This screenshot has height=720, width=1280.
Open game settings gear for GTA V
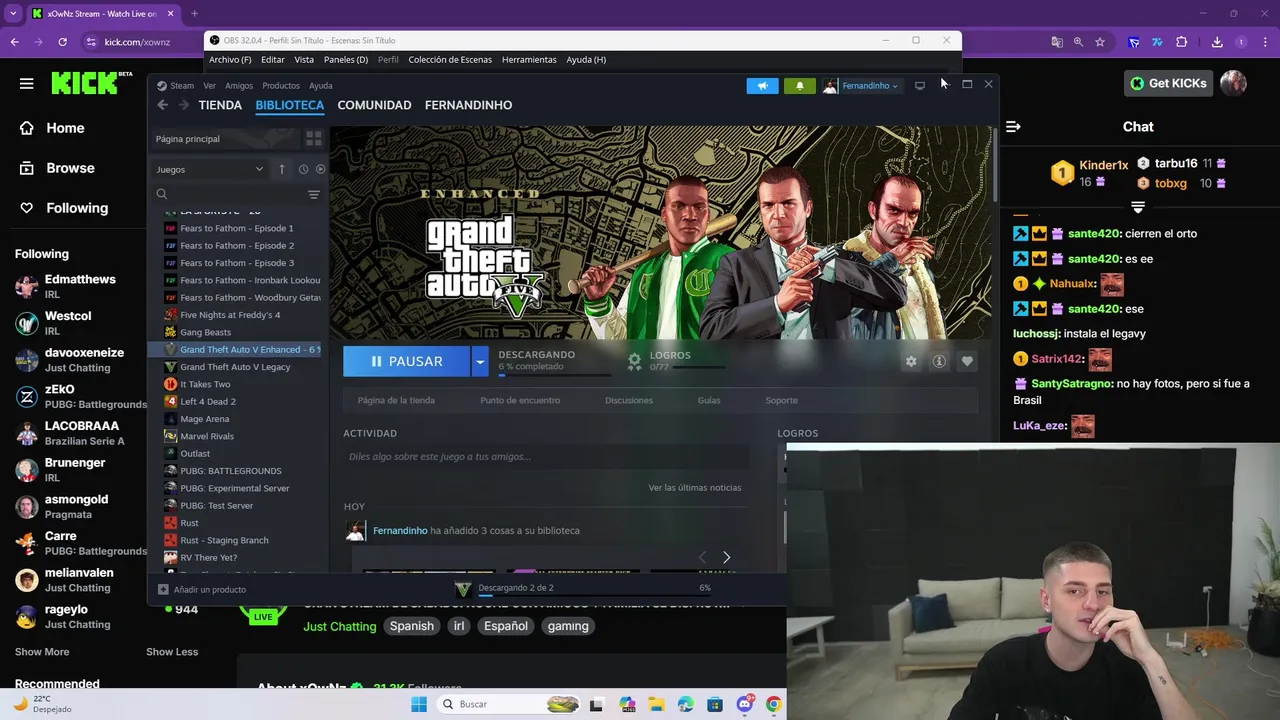click(x=911, y=361)
